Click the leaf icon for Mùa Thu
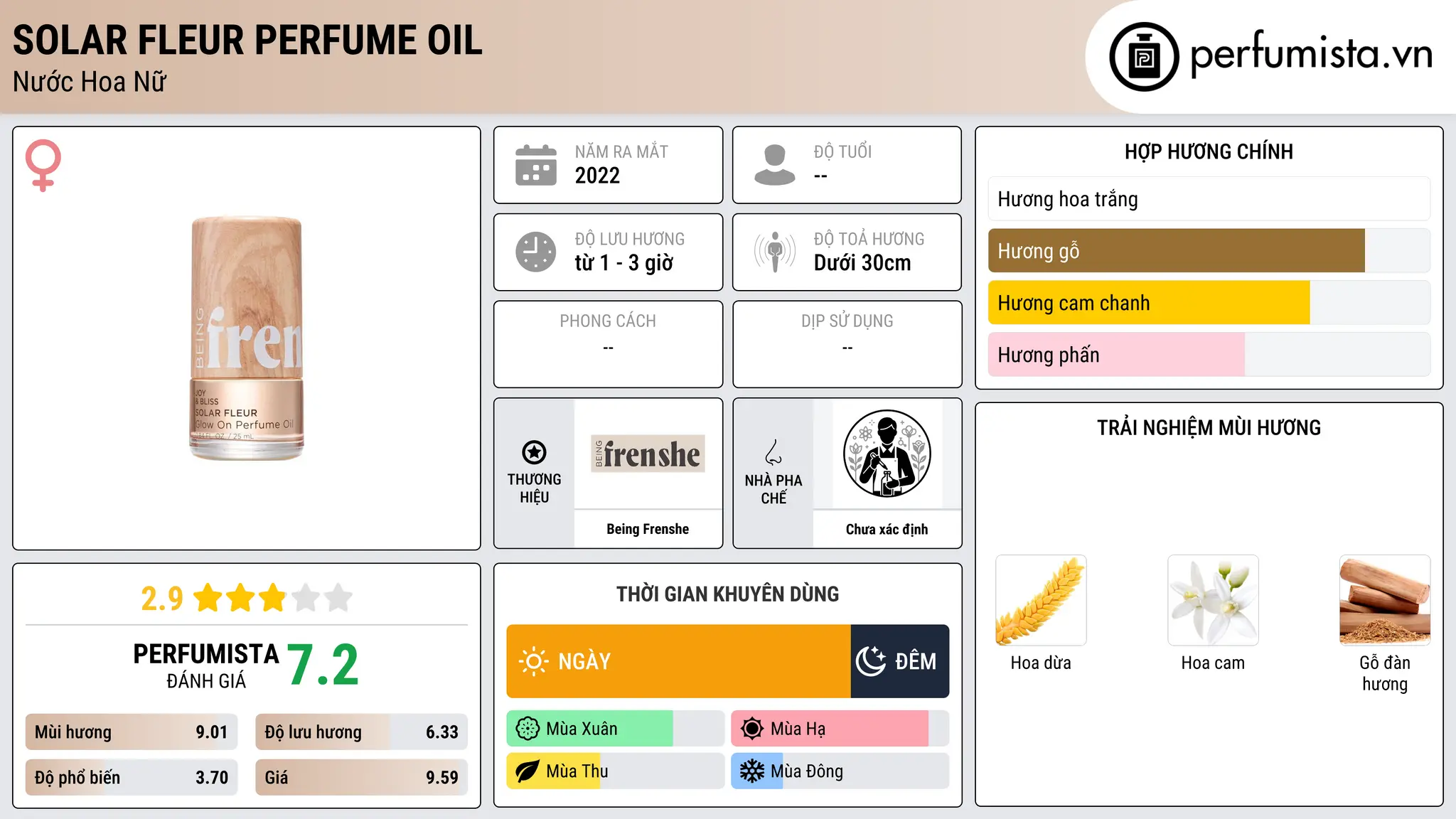1456x819 pixels. (528, 771)
